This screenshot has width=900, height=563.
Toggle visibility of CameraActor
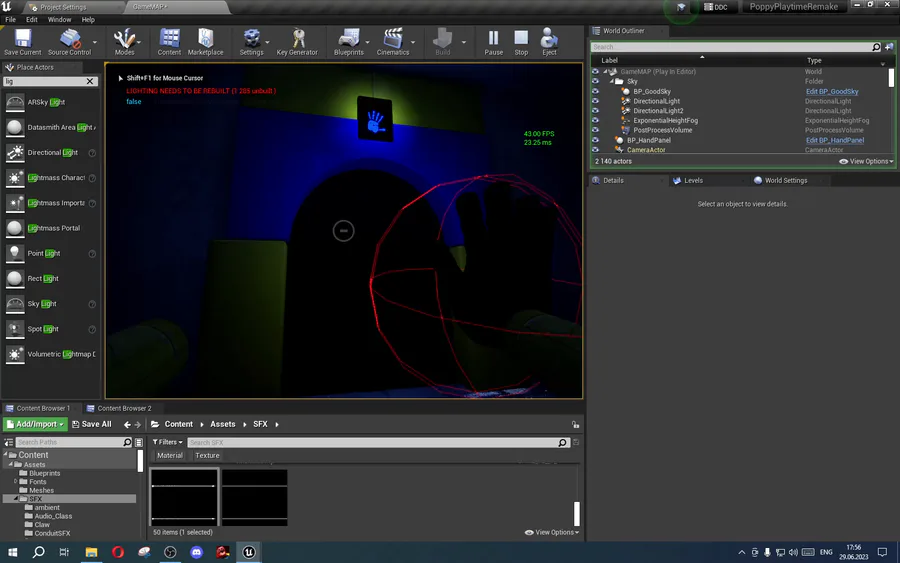[x=595, y=150]
